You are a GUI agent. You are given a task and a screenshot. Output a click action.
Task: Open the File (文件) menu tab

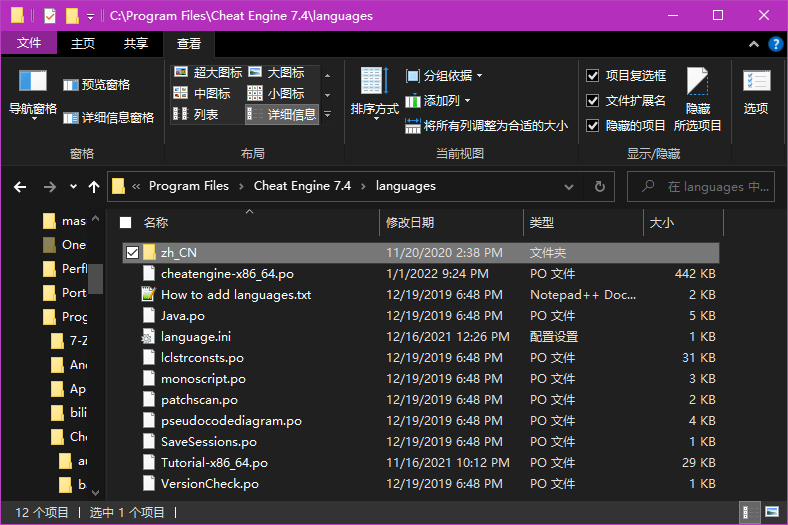(x=29, y=44)
